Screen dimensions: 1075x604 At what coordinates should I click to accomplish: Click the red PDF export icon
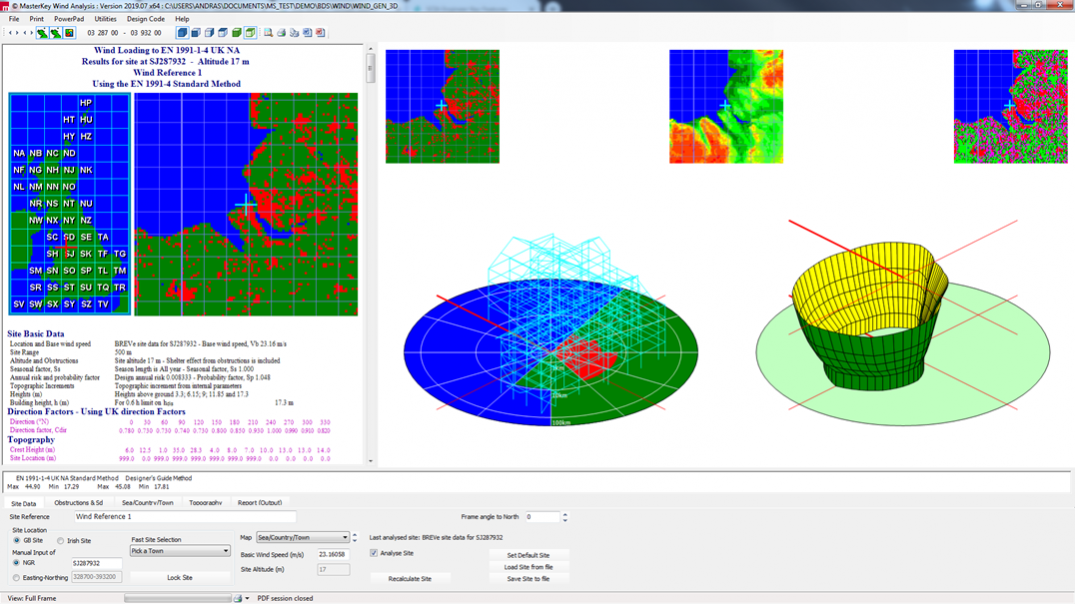[x=320, y=32]
